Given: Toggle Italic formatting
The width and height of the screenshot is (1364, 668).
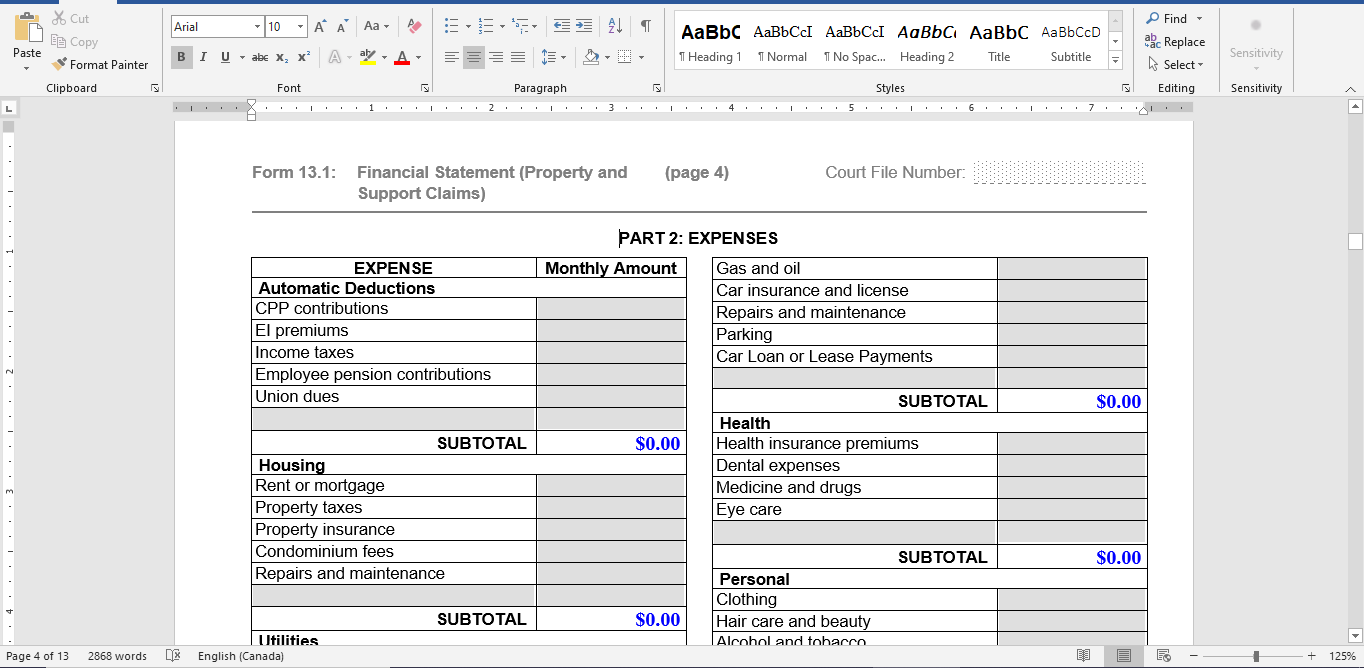Looking at the screenshot, I should point(203,58).
